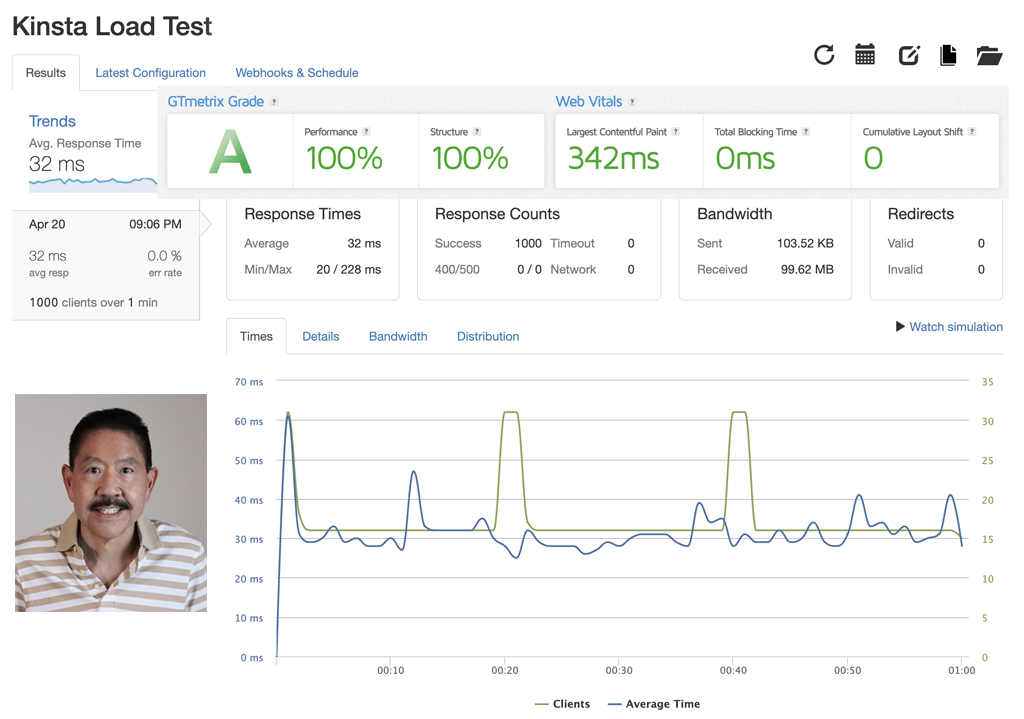
Task: Click the Watch simulation link
Action: coord(955,327)
